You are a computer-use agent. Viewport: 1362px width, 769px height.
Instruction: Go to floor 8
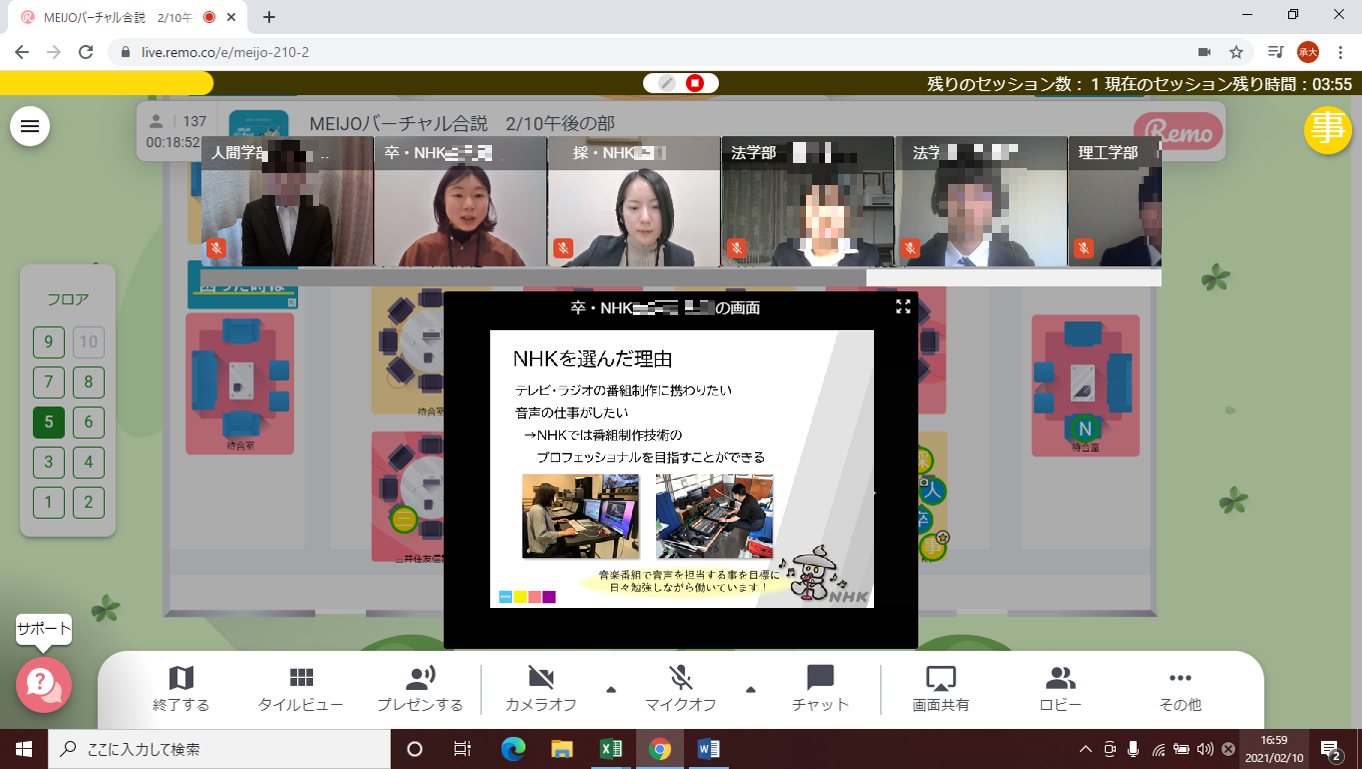(88, 382)
